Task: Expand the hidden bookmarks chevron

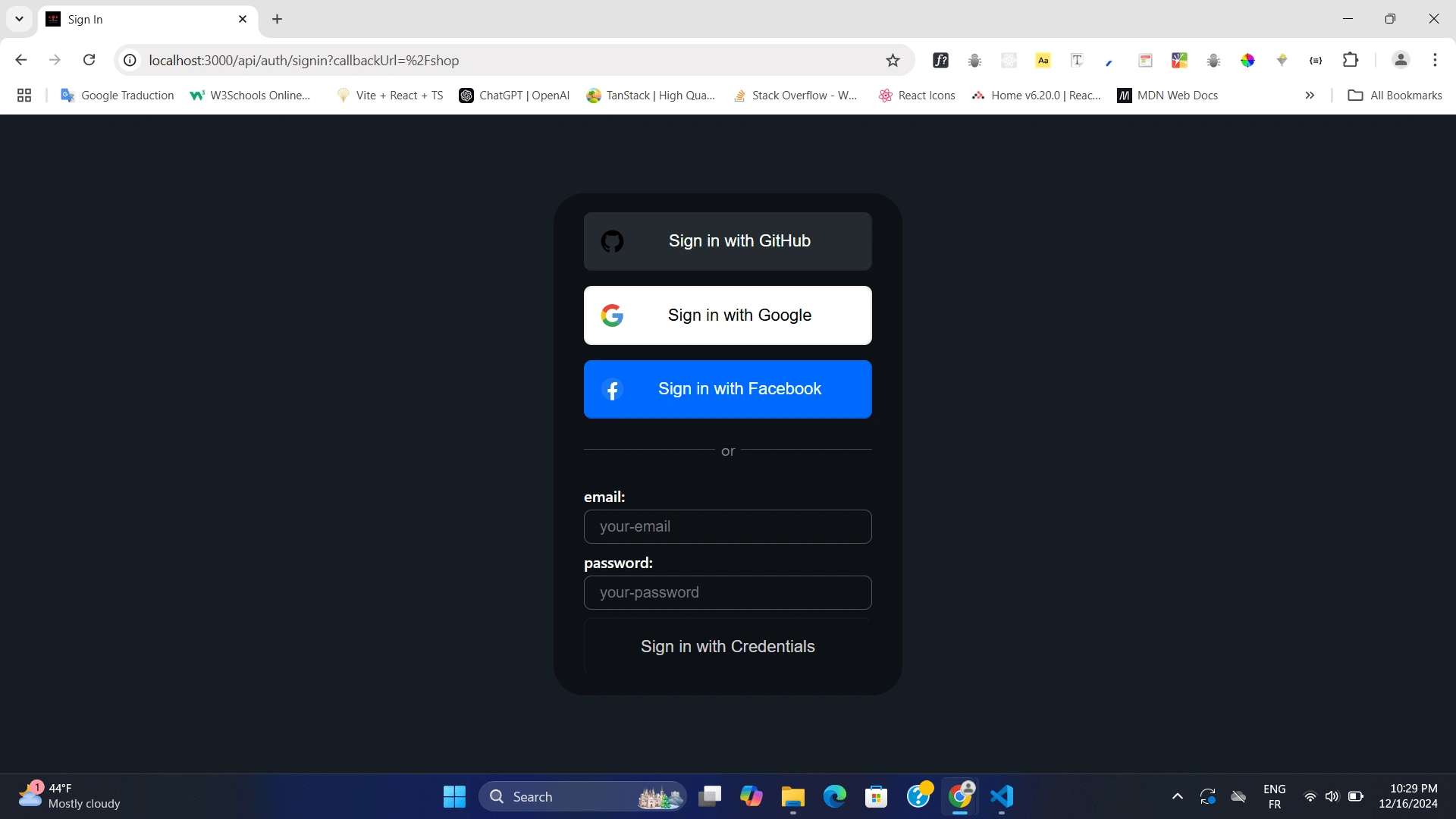Action: pyautogui.click(x=1310, y=96)
